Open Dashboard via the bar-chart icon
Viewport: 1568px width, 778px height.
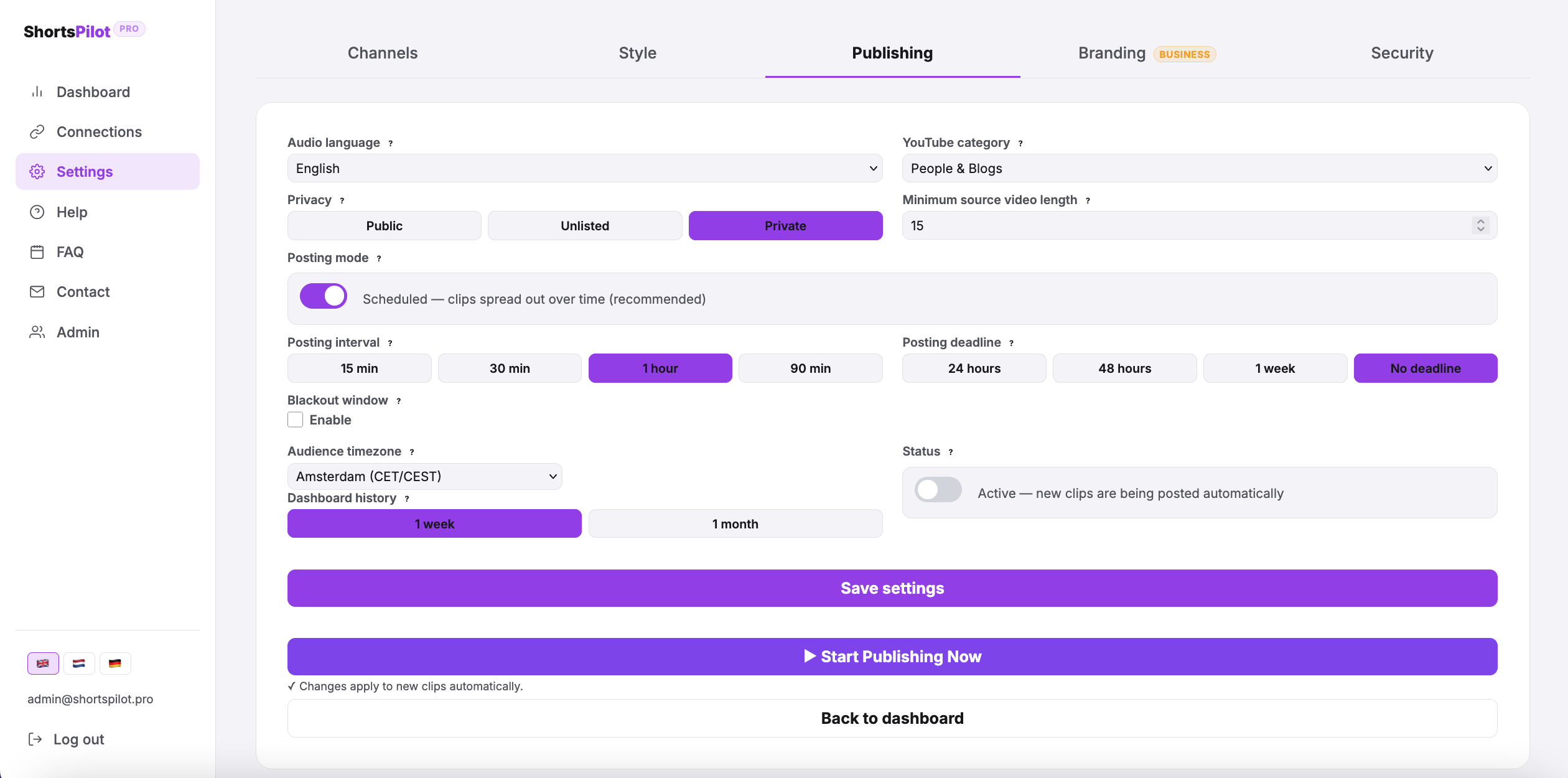pos(37,91)
